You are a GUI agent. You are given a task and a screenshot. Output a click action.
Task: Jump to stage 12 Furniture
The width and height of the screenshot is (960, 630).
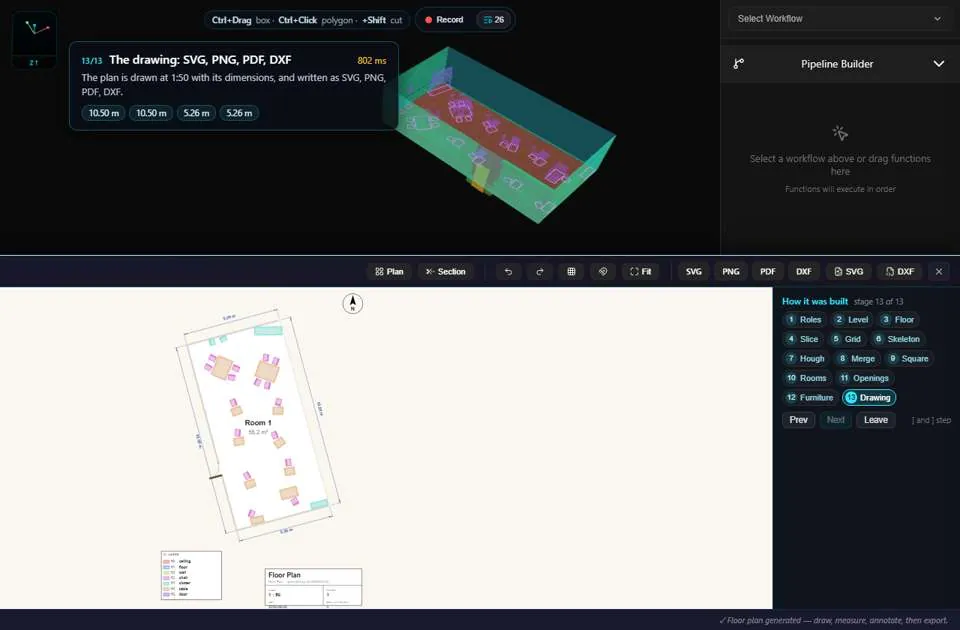click(810, 397)
